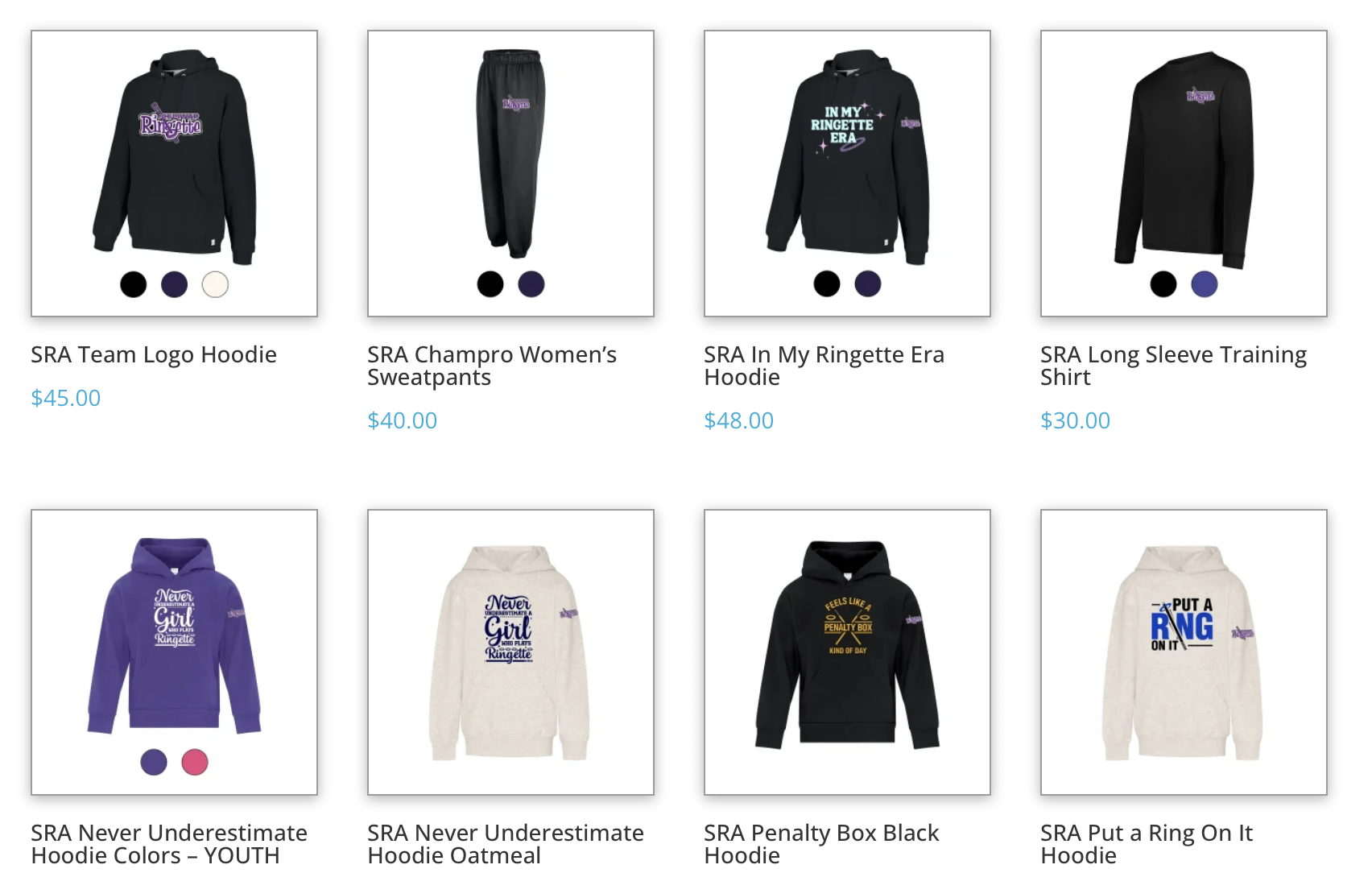Screen dimensions: 1372x873
Task: Open the Never Underestimate Hoodie Oatmeal image
Action: 510,644
